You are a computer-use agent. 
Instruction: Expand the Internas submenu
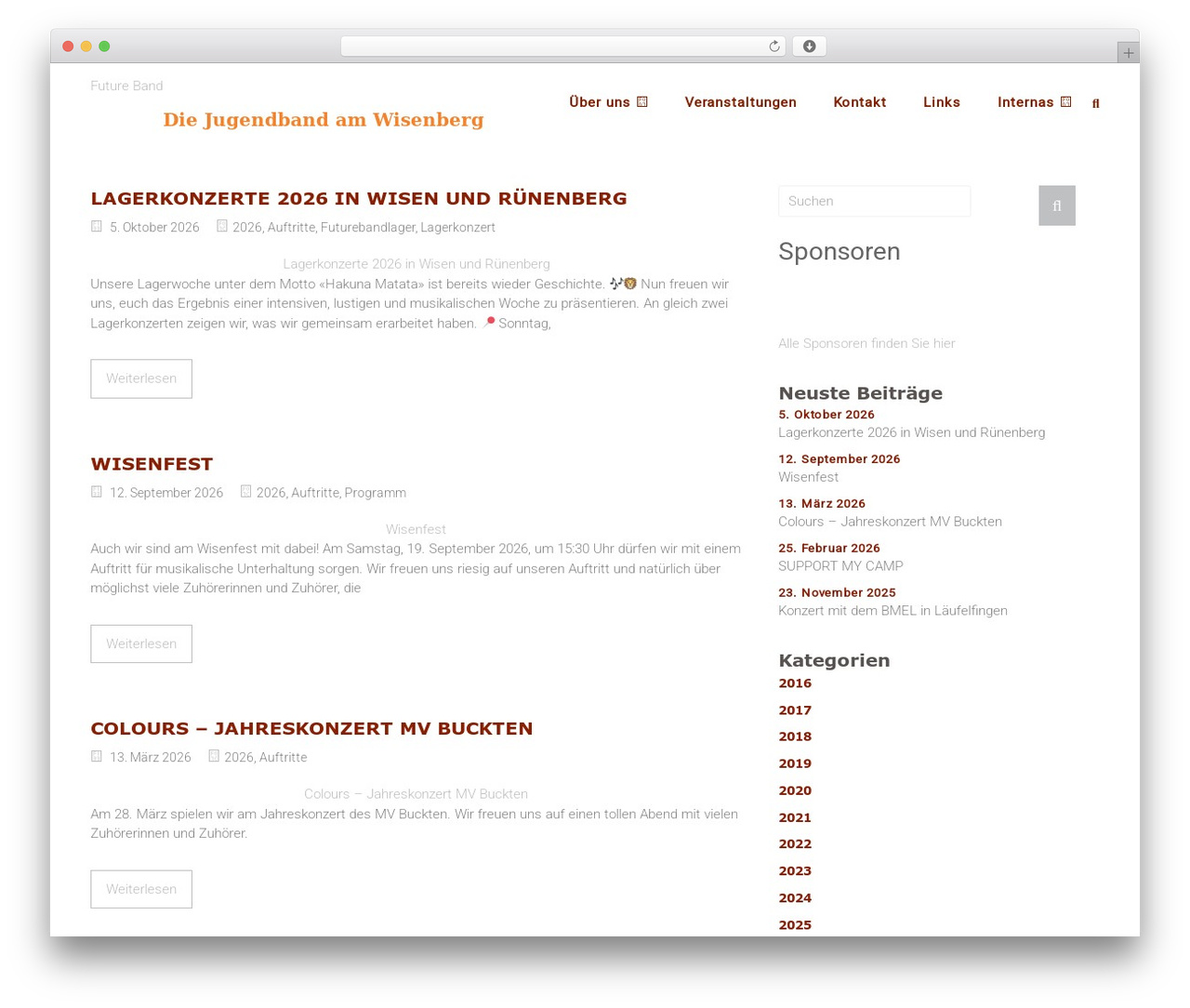1065,102
